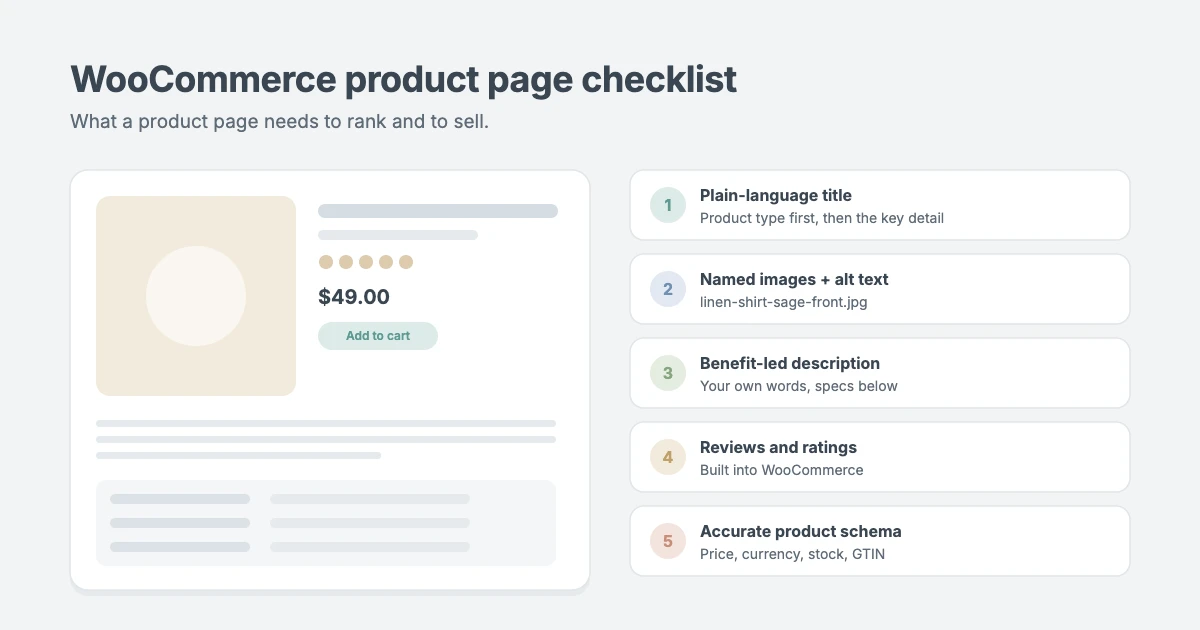Select the number 2 circle badge
This screenshot has width=1200, height=630.
pos(668,289)
